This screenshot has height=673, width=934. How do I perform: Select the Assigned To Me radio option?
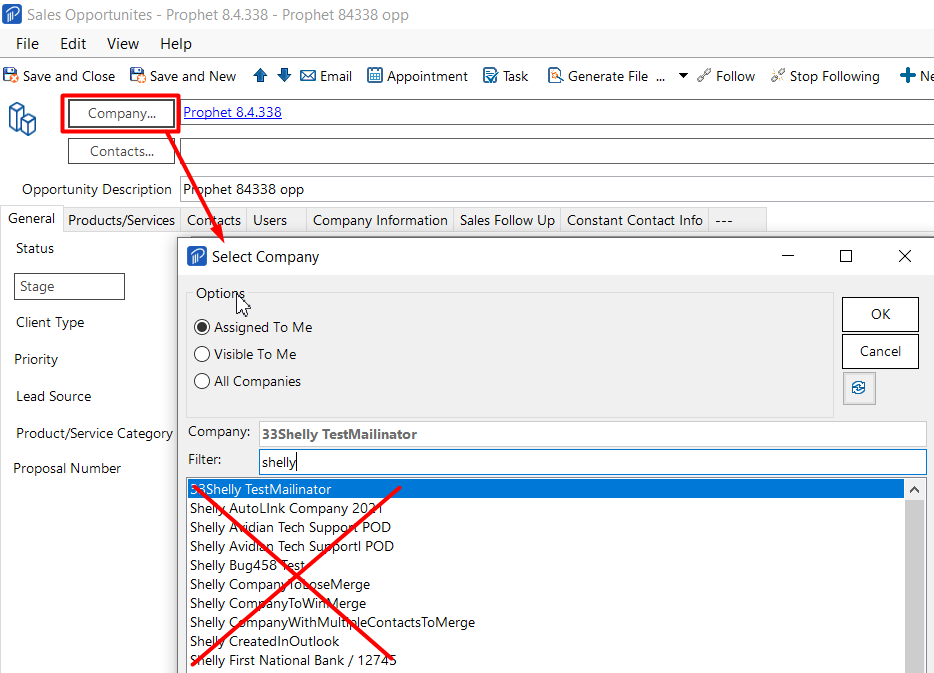click(202, 327)
